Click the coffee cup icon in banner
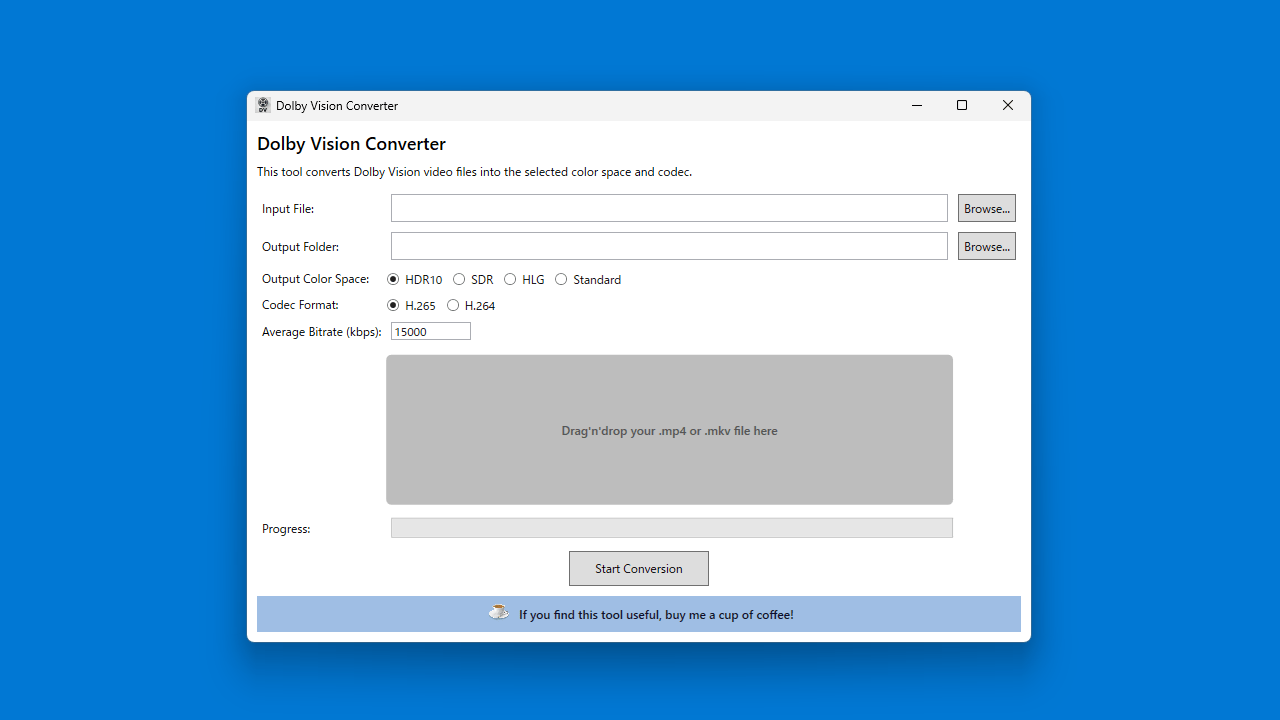Viewport: 1280px width, 720px height. pos(498,612)
